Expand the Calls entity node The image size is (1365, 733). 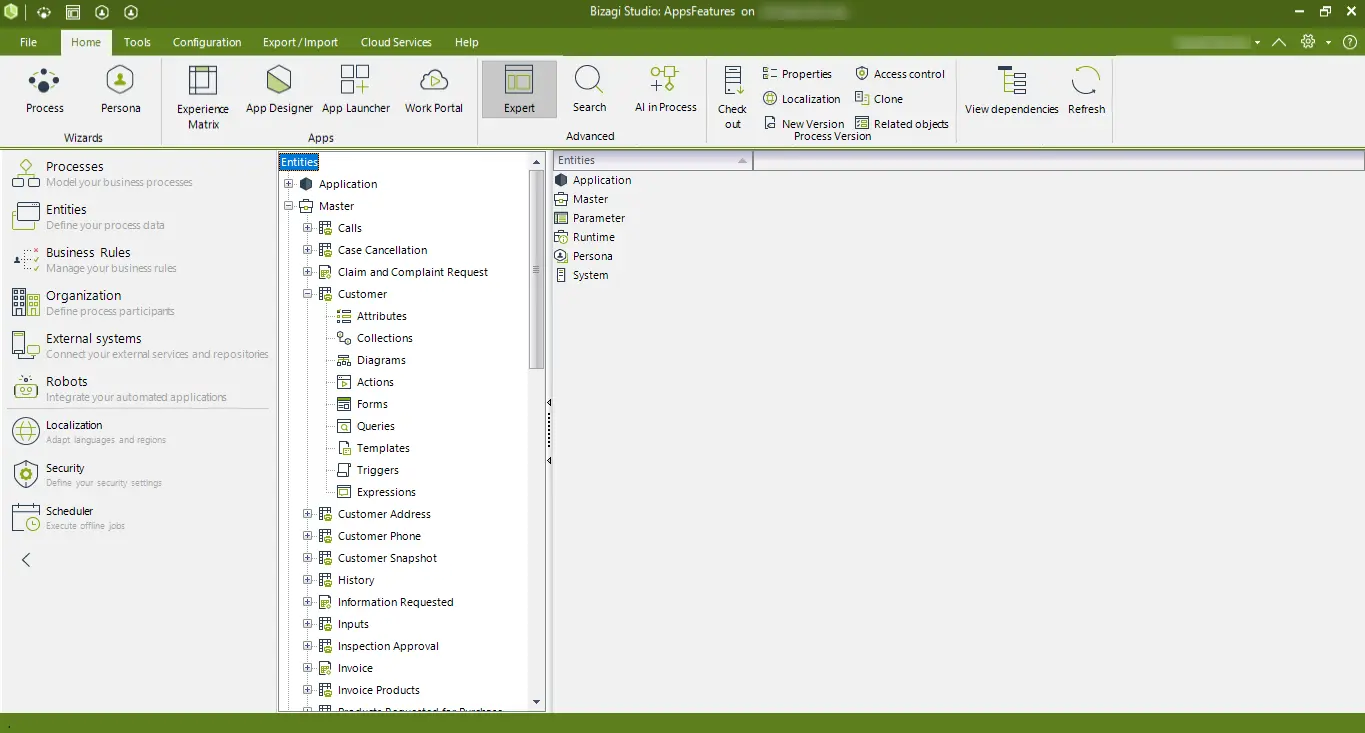point(308,228)
